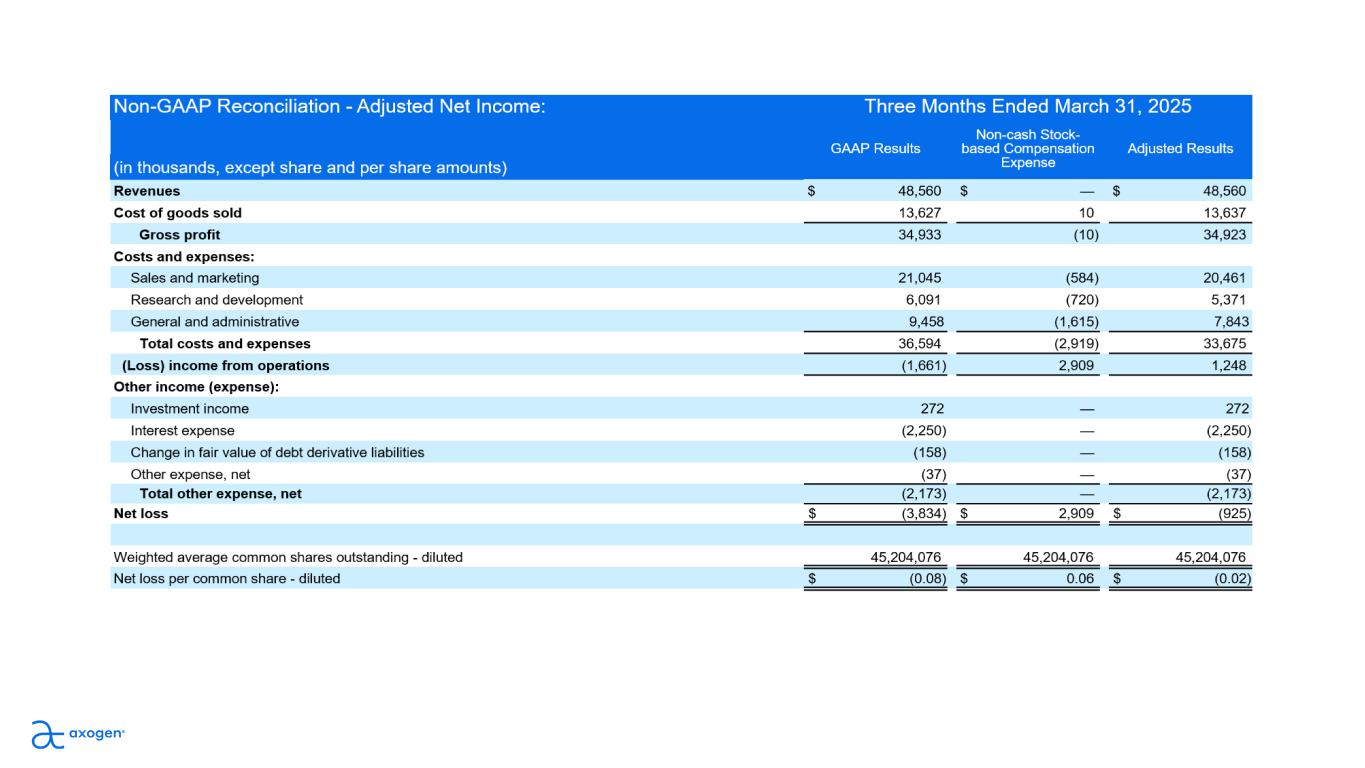Select 'Change in fair value of debt derivative liabilities'

point(277,453)
